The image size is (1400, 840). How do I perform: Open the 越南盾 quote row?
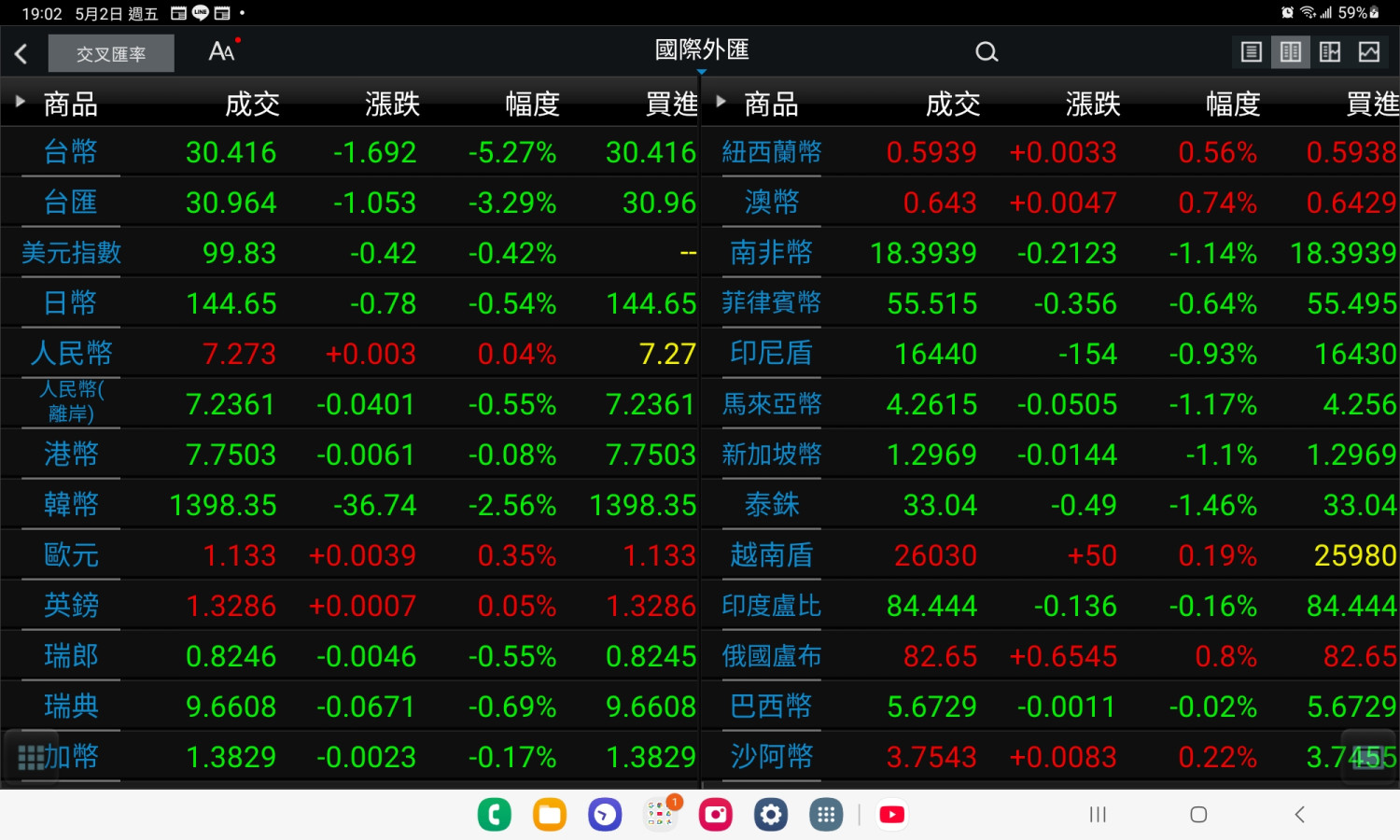[1051, 555]
